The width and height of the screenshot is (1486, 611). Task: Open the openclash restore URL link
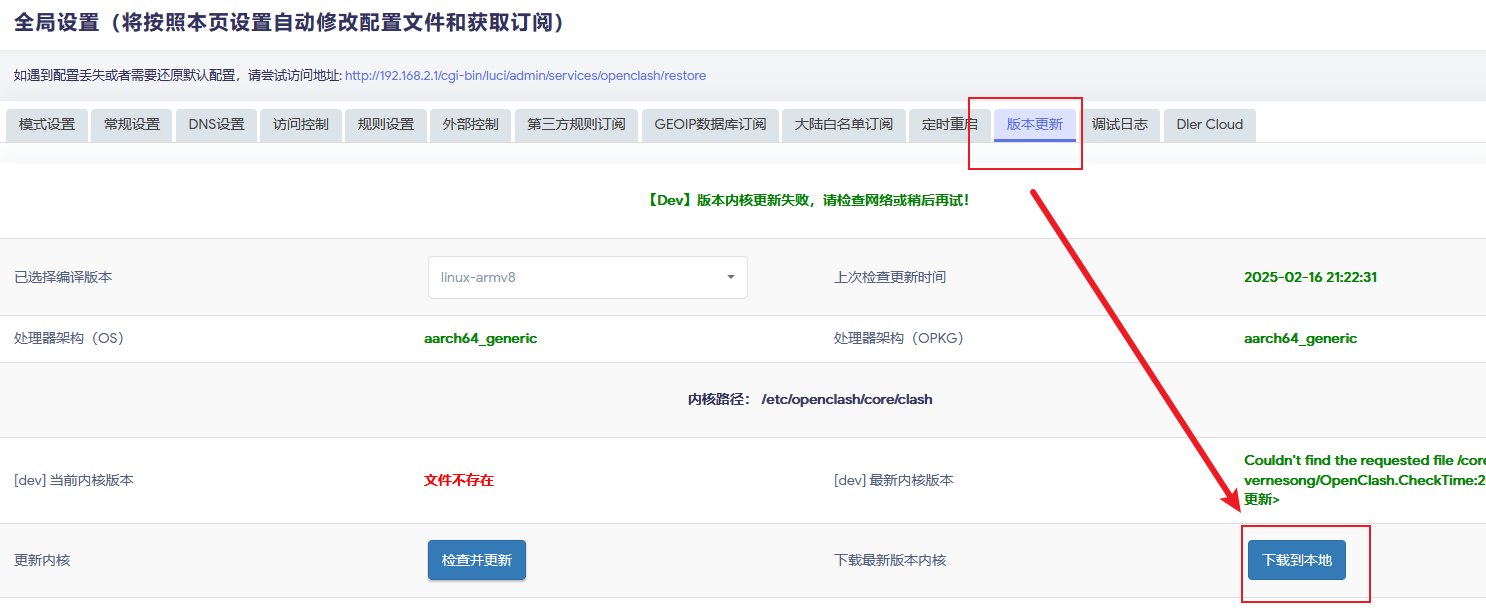[x=525, y=76]
